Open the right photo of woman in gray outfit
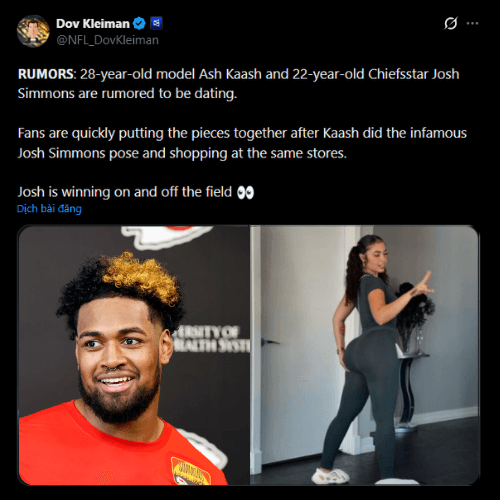The width and height of the screenshot is (500, 500). (365, 355)
